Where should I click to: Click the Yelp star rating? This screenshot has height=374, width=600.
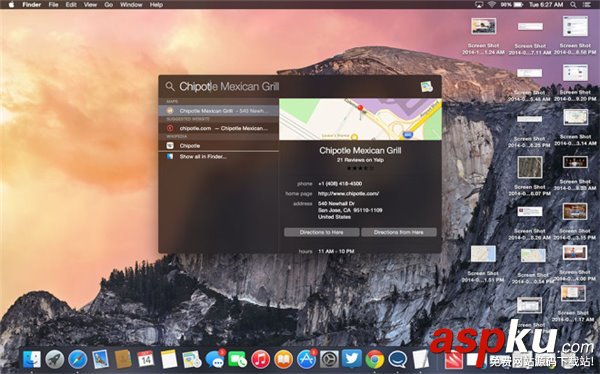[x=360, y=168]
